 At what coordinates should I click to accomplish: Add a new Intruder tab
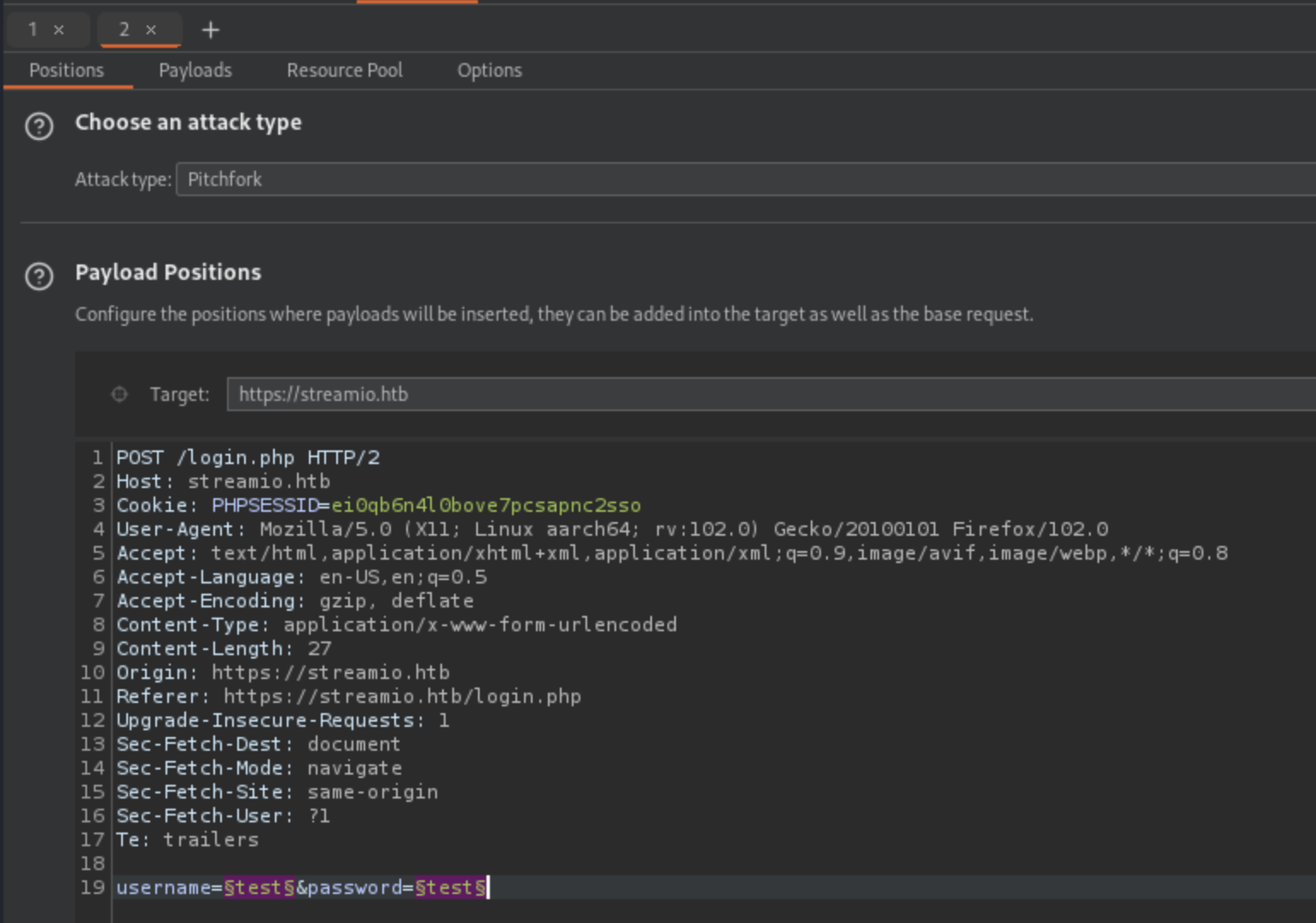point(211,30)
